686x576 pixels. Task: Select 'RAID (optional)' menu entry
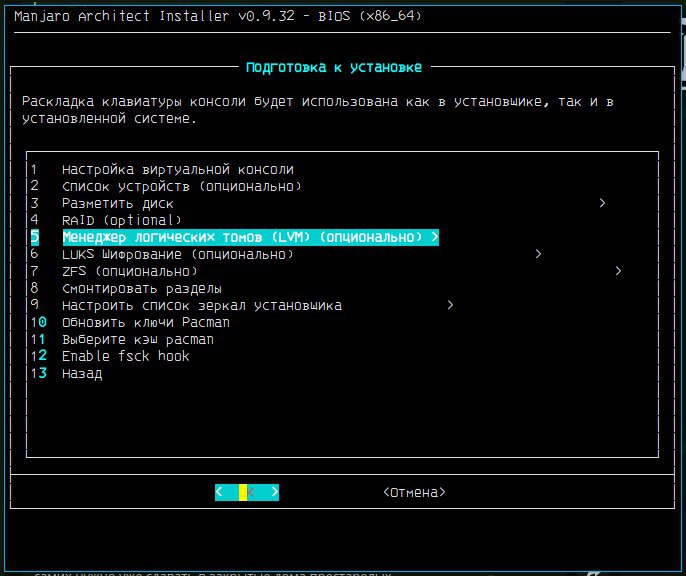coord(121,220)
